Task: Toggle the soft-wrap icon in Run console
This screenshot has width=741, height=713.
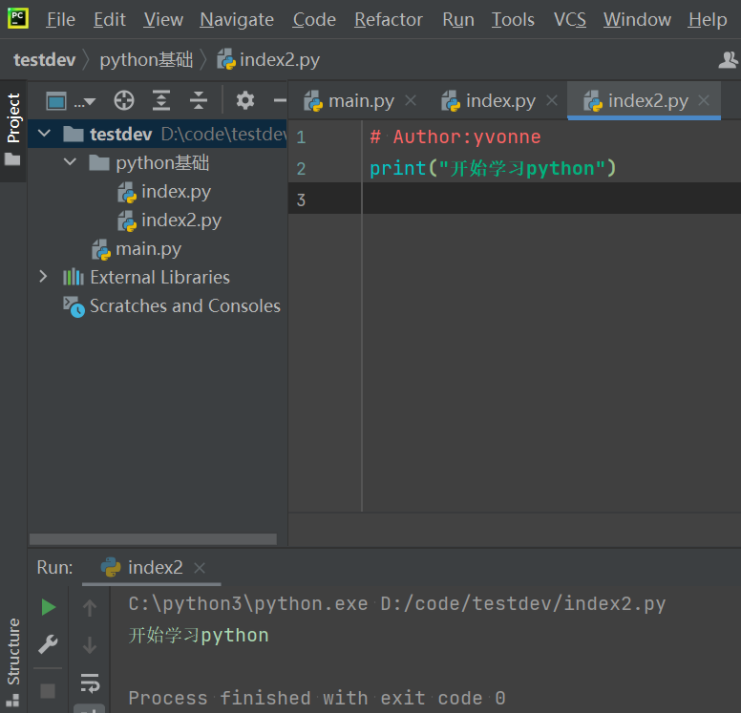Action: (90, 683)
